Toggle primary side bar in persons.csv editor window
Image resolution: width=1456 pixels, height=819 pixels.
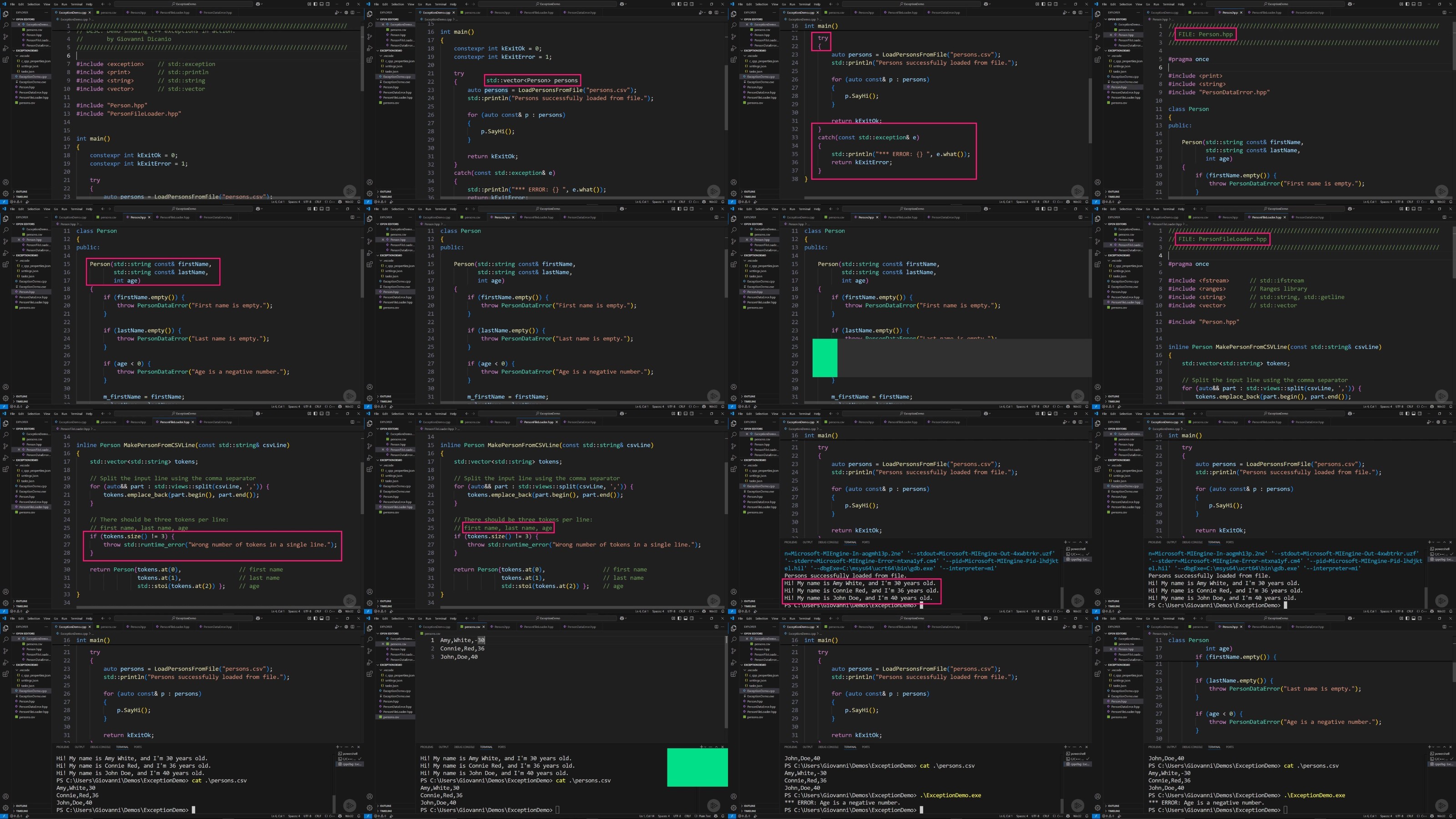(x=679, y=618)
